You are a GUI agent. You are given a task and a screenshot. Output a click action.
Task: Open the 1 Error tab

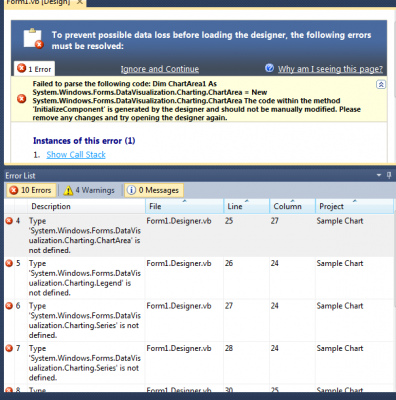tap(35, 69)
